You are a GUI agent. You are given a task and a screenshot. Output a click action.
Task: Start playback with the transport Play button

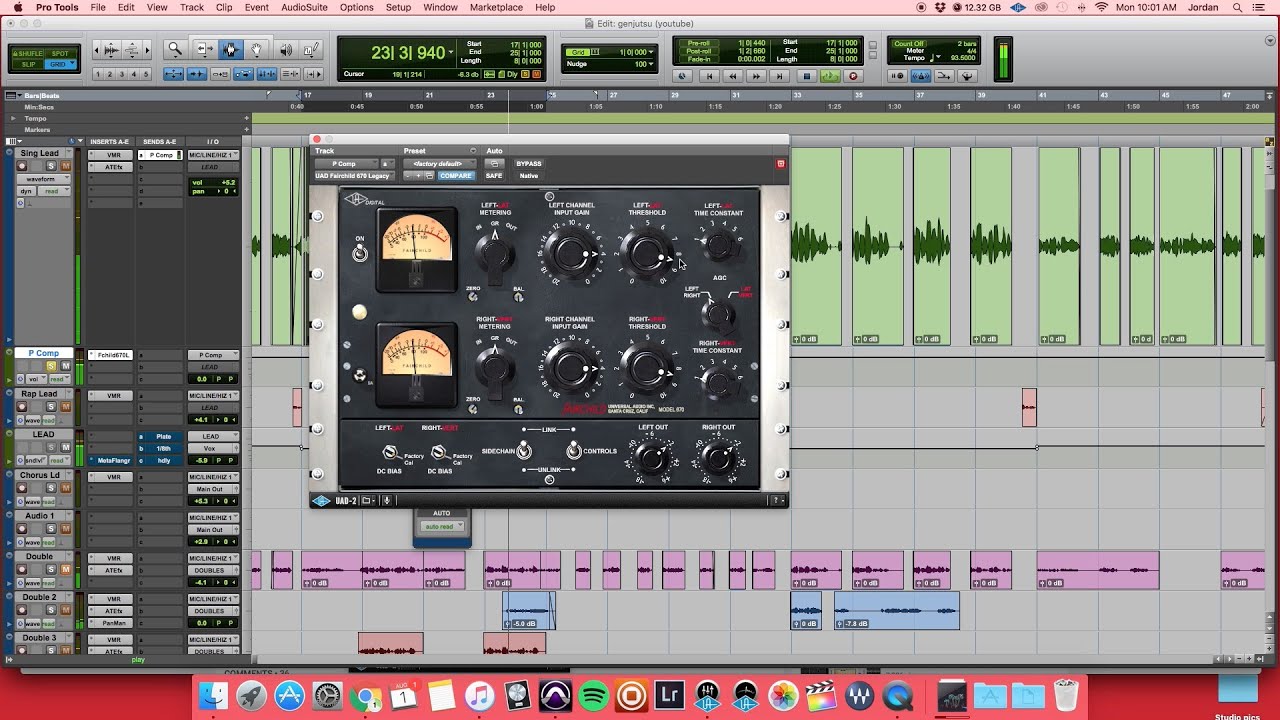[x=830, y=76]
